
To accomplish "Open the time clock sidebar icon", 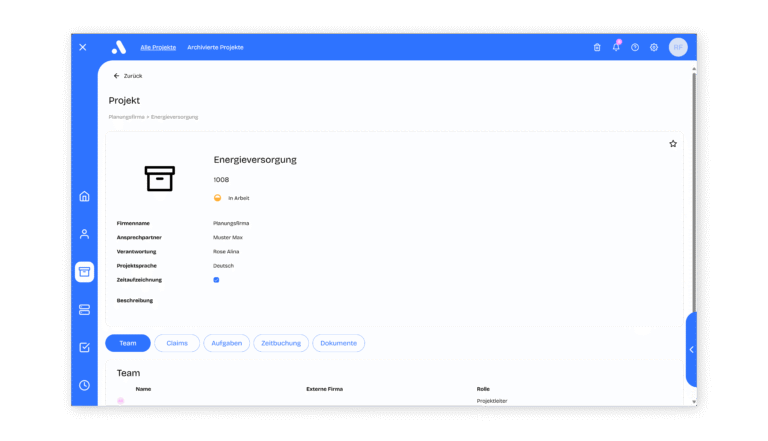I will coord(84,385).
